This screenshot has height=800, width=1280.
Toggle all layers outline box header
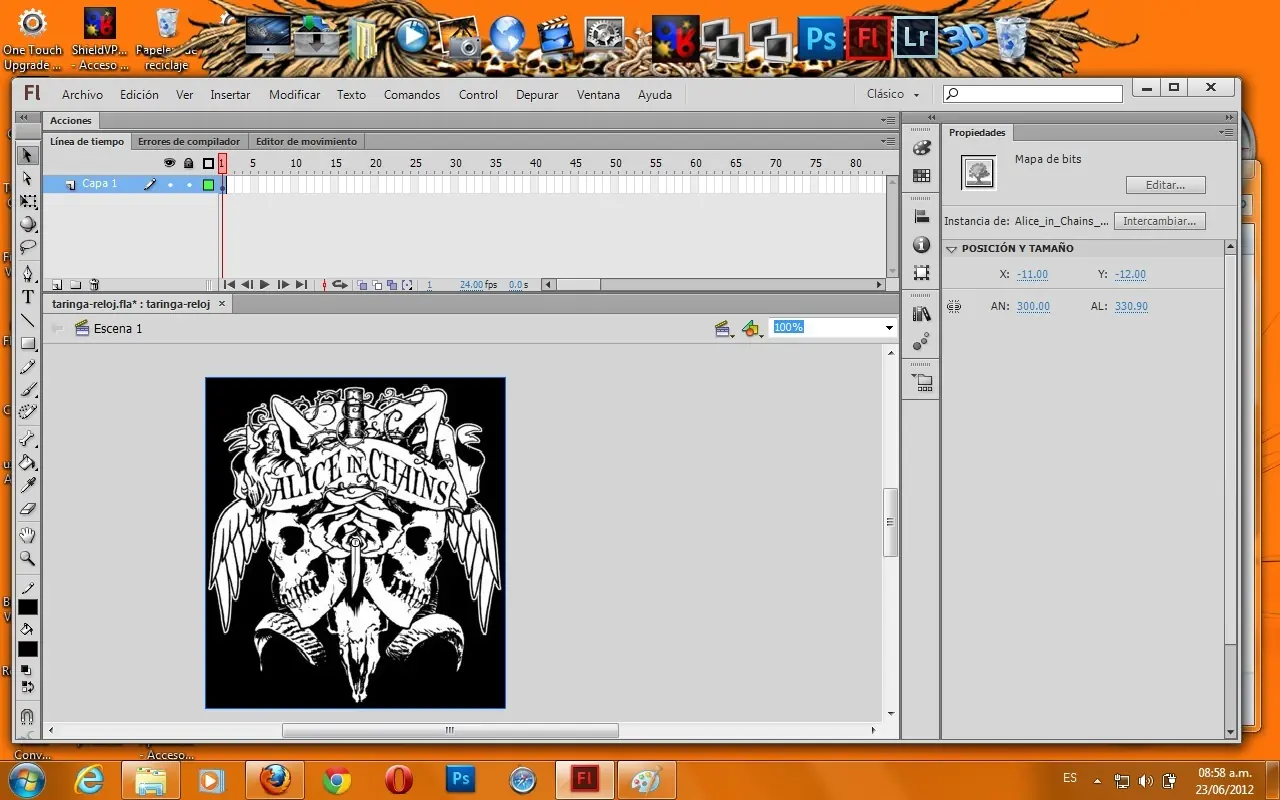tap(208, 163)
